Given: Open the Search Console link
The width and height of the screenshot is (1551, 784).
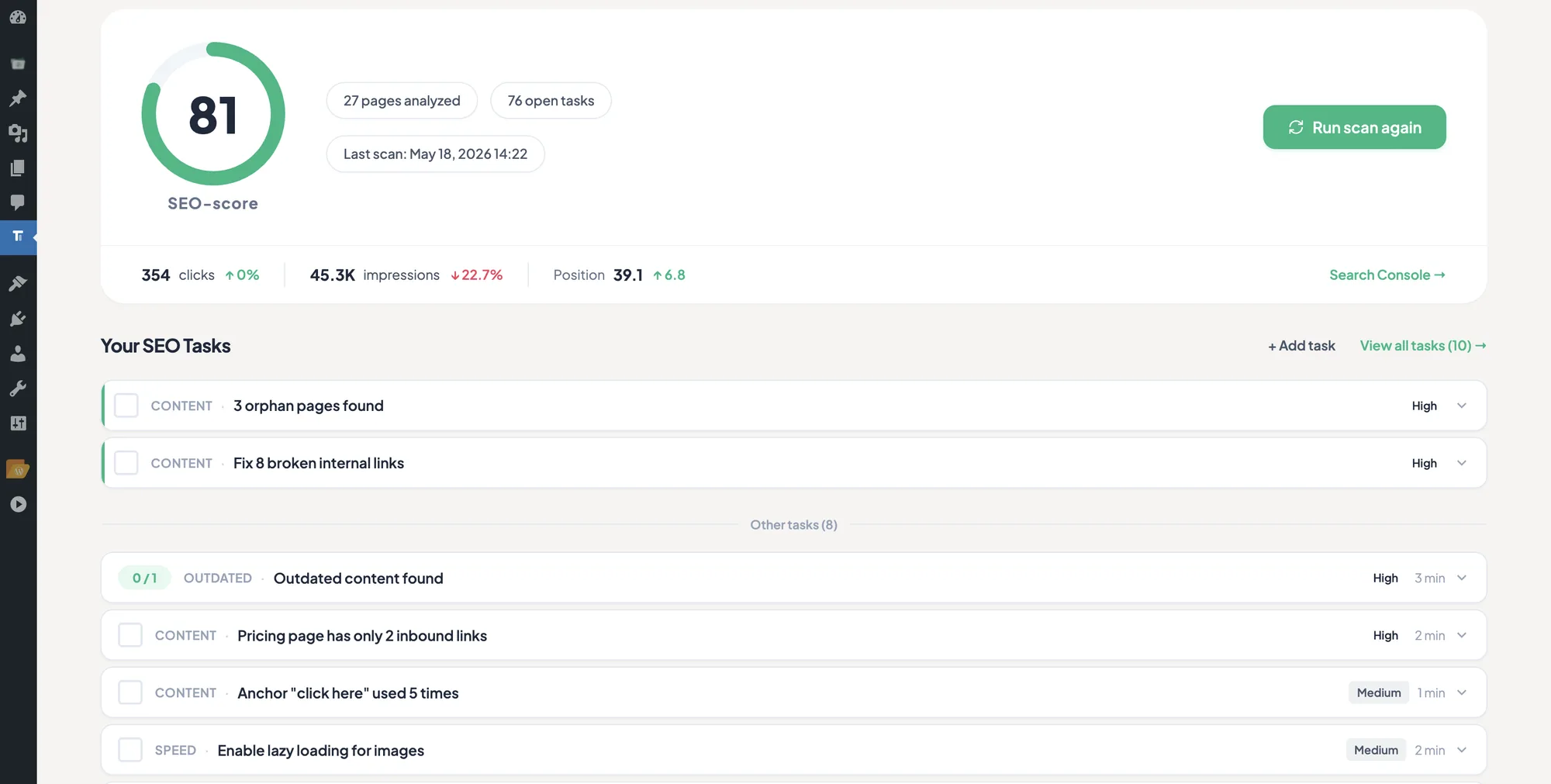Looking at the screenshot, I should [x=1387, y=275].
